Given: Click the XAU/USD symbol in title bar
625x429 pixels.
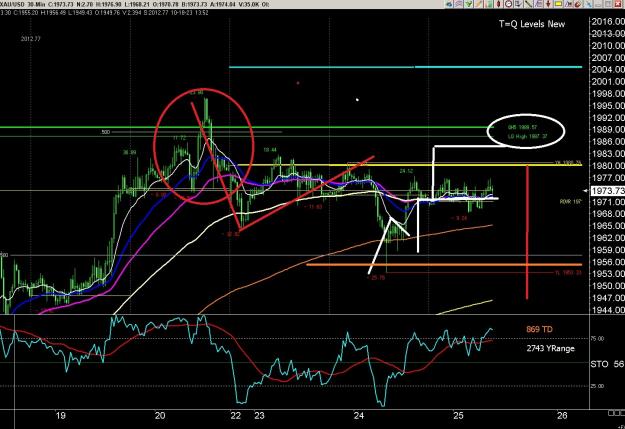Looking at the screenshot, I should point(12,4).
